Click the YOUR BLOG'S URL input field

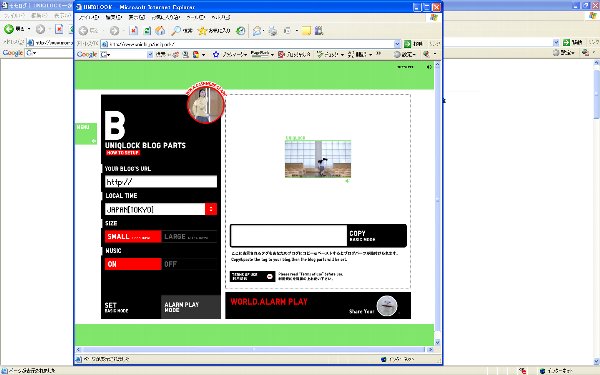tap(161, 182)
